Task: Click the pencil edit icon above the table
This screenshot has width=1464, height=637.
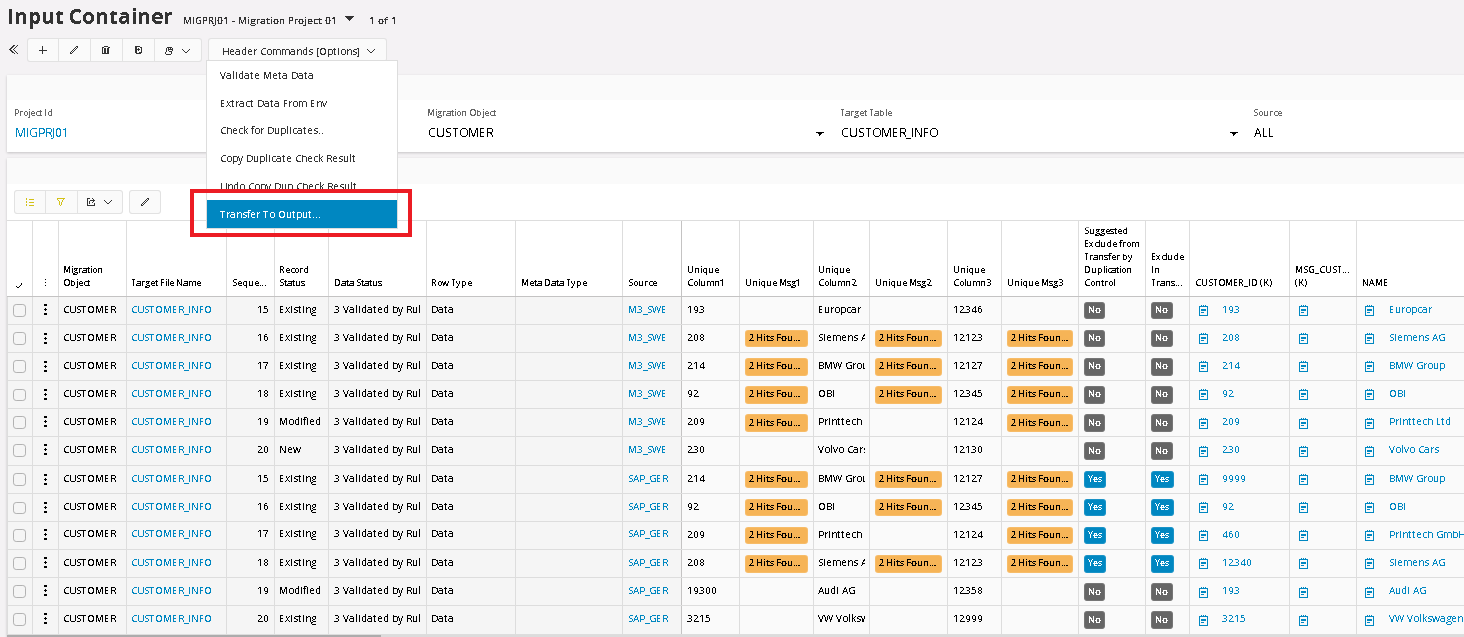Action: coord(145,202)
